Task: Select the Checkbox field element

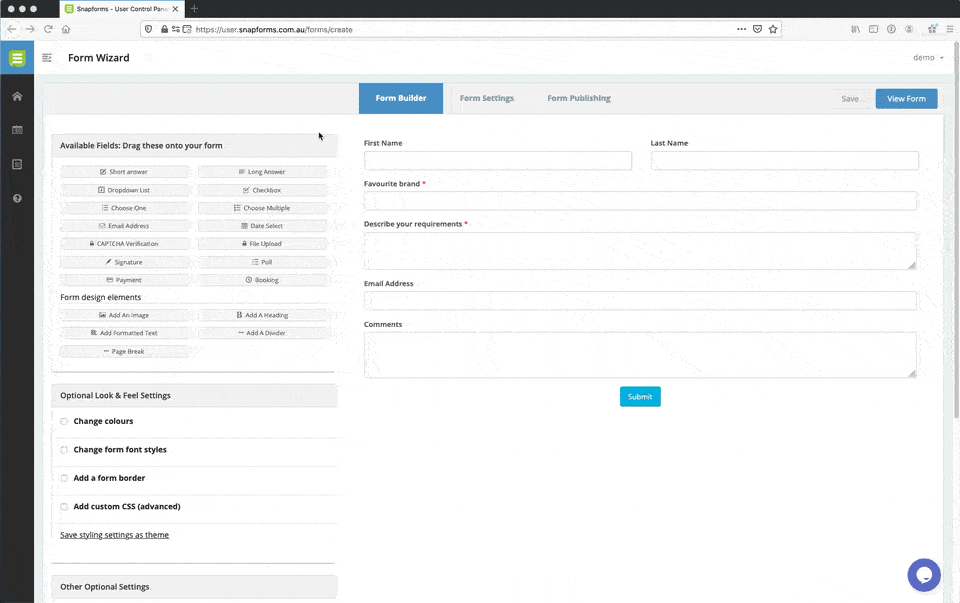Action: point(262,190)
